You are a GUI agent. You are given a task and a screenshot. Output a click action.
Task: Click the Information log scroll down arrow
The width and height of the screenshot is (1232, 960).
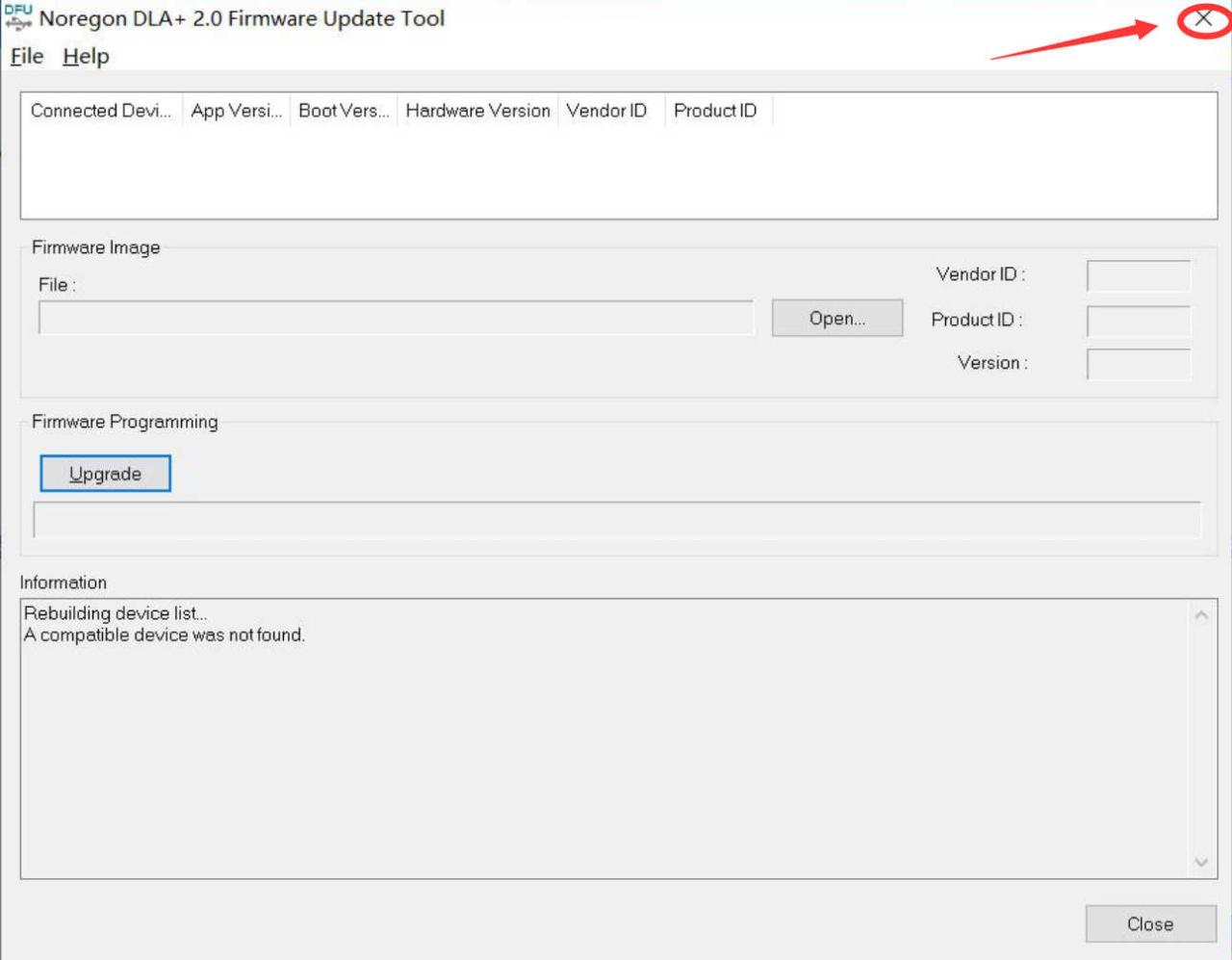pos(1201,863)
